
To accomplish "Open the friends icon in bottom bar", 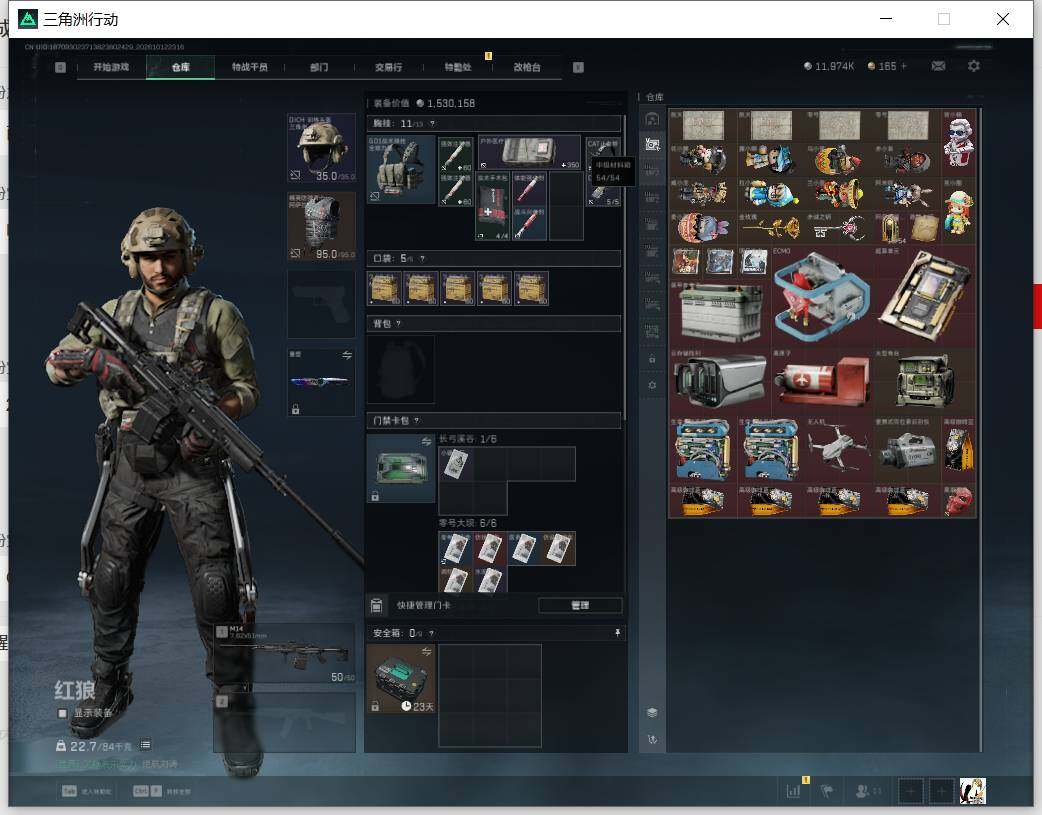I will (x=863, y=791).
